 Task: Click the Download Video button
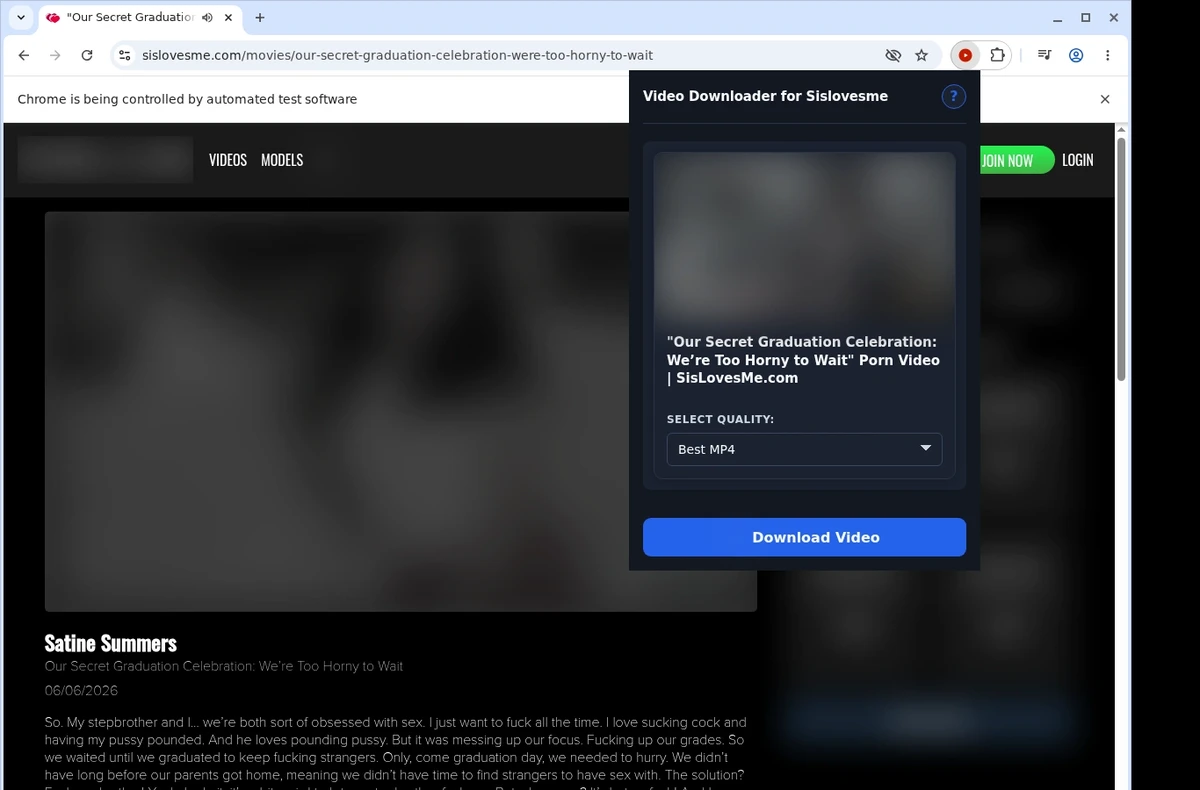pyautogui.click(x=804, y=537)
